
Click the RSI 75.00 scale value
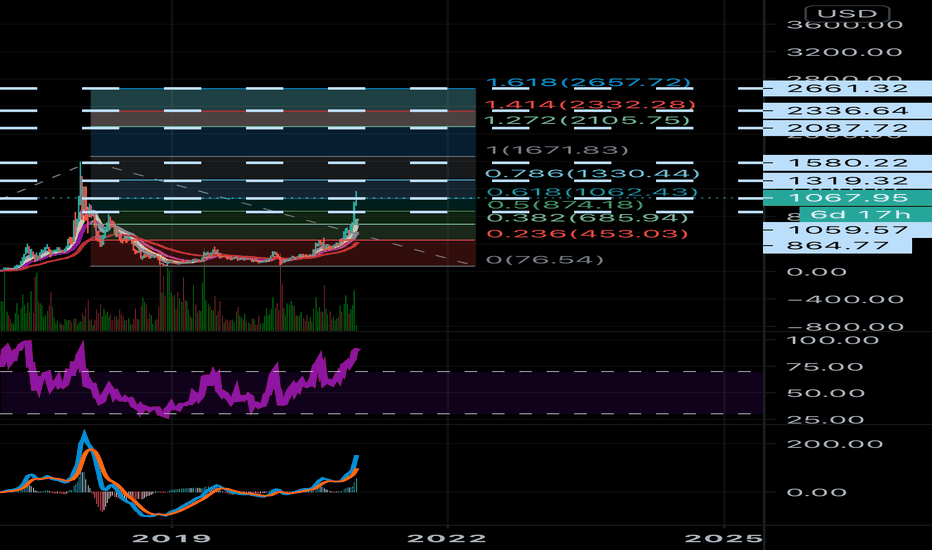tap(825, 367)
